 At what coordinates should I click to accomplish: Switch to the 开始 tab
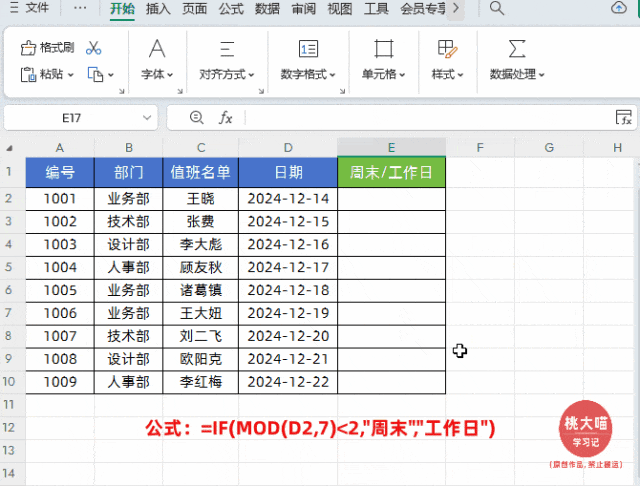point(122,8)
